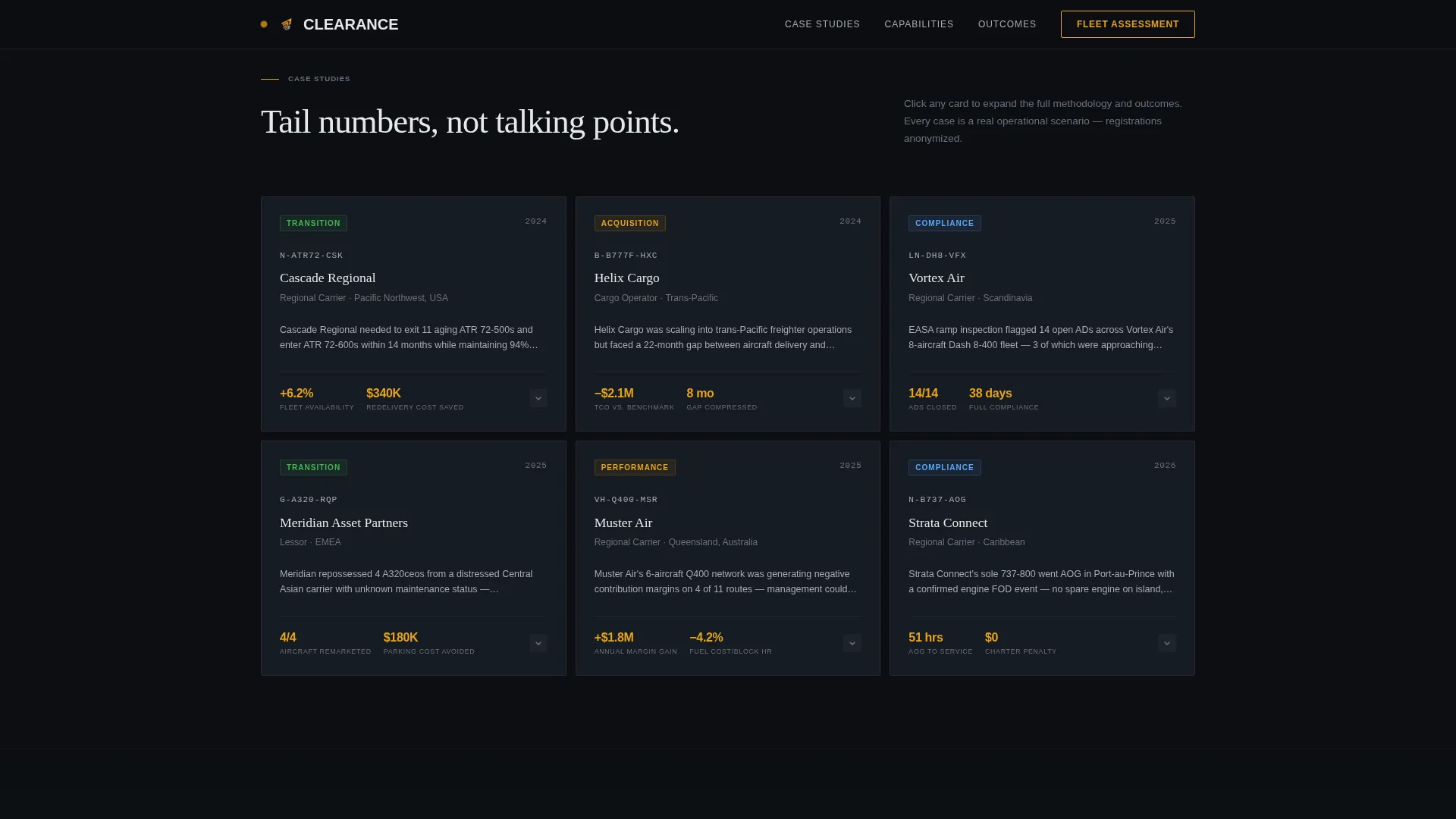Click 'Regional Carrier · Caribbean' subtitle
Screen dimensions: 1456x819
(x=967, y=542)
